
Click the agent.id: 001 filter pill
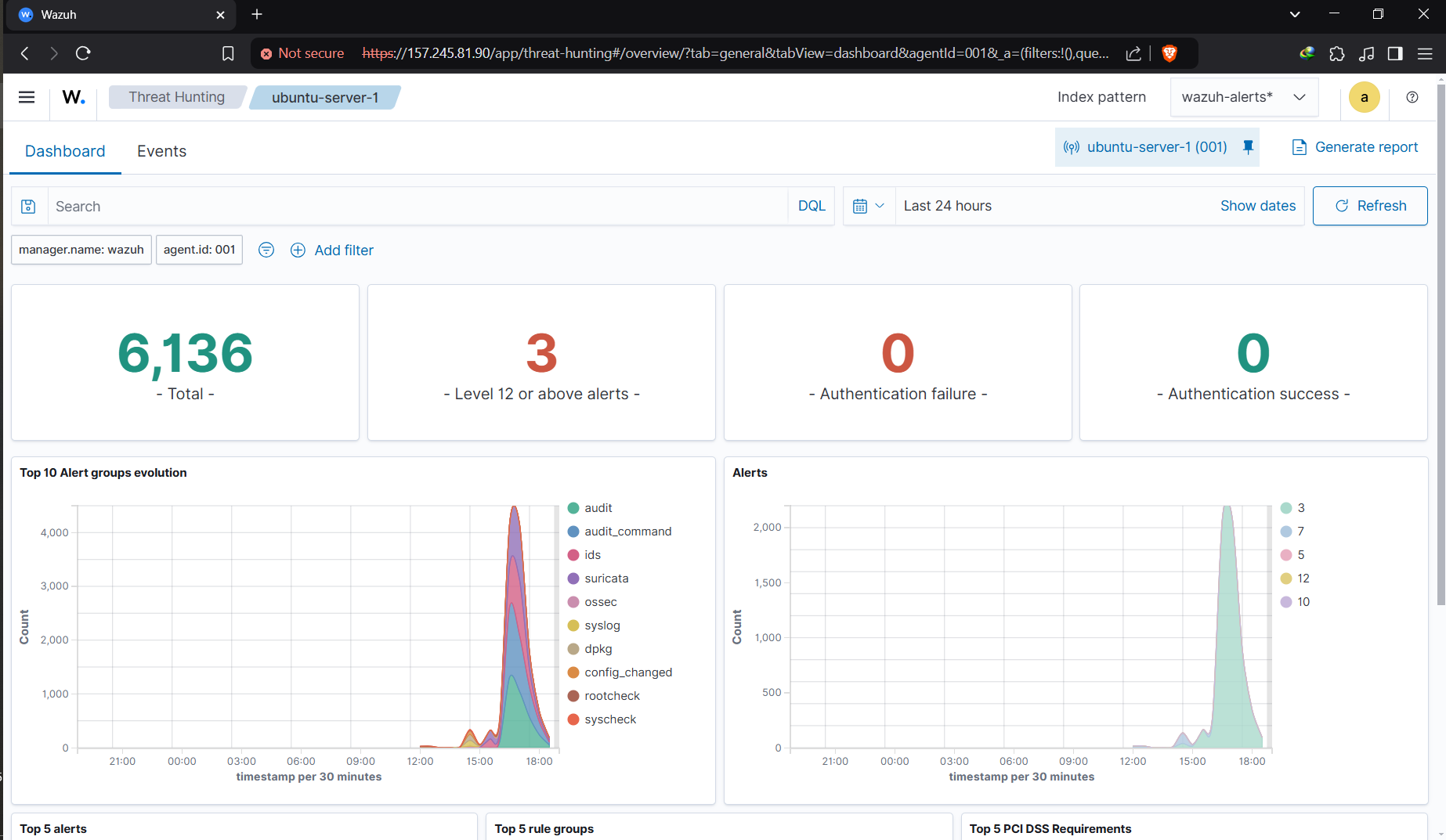199,250
